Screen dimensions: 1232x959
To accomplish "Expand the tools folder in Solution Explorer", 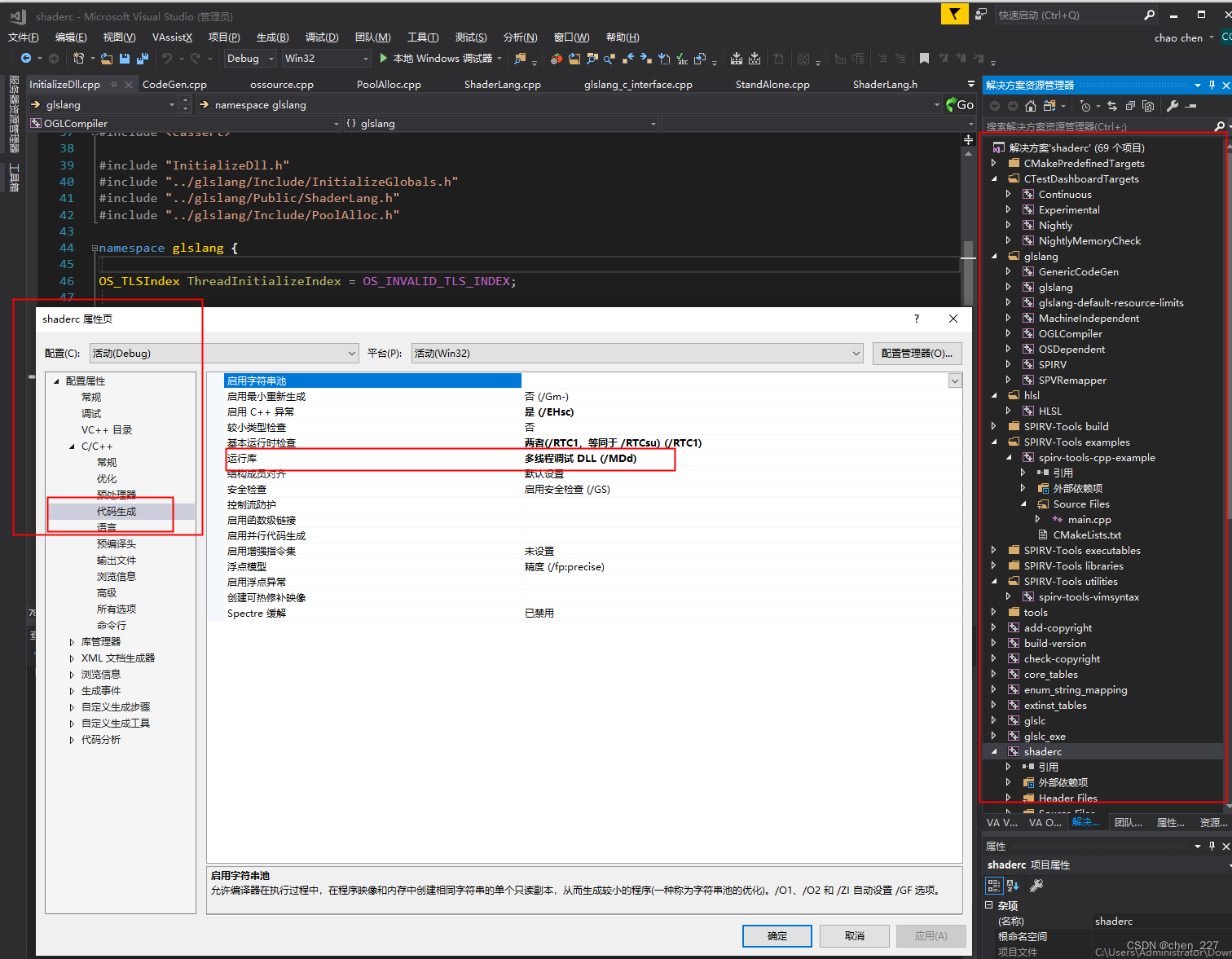I will pyautogui.click(x=994, y=612).
